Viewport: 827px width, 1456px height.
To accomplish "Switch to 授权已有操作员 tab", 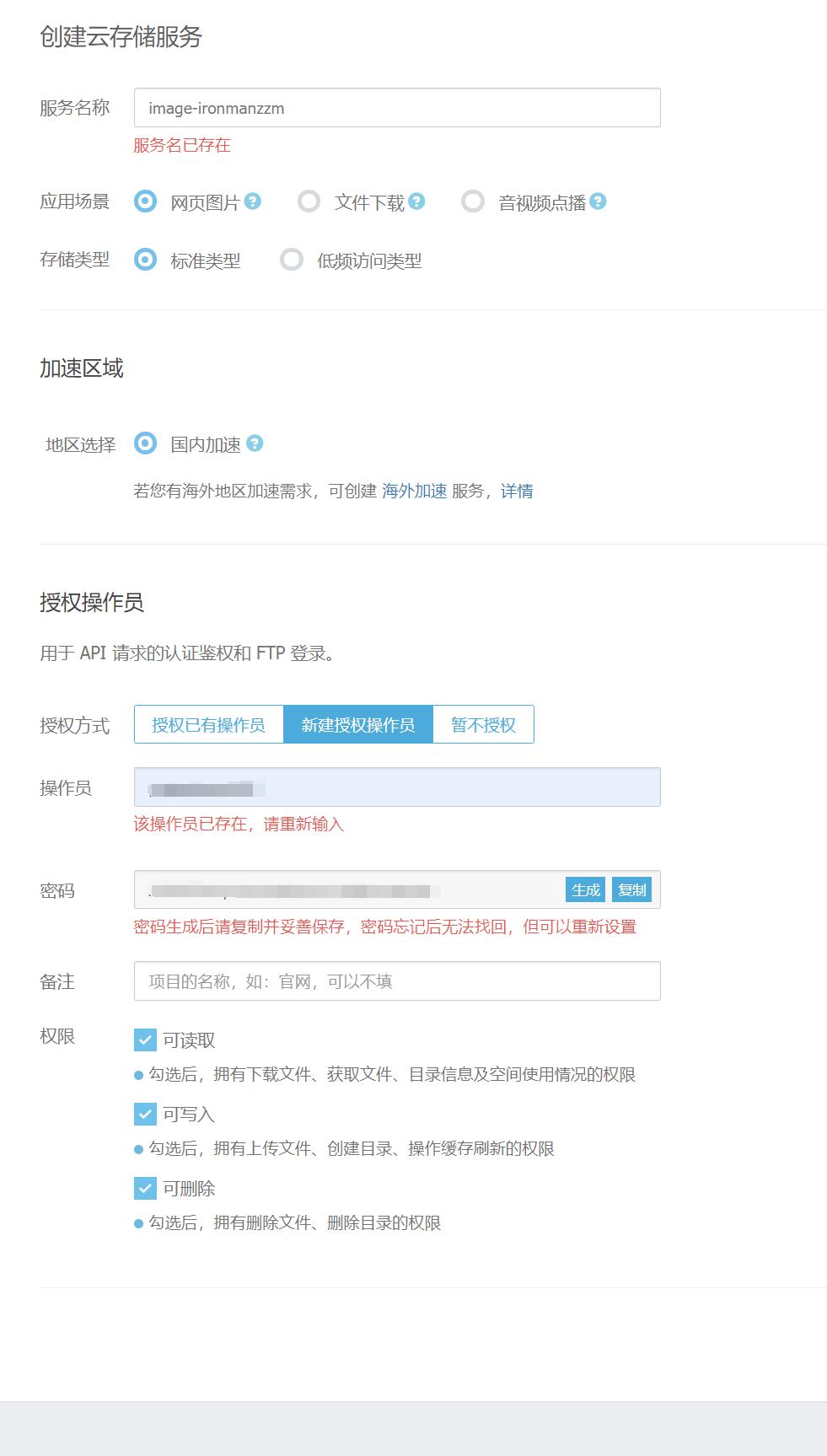I will point(208,725).
